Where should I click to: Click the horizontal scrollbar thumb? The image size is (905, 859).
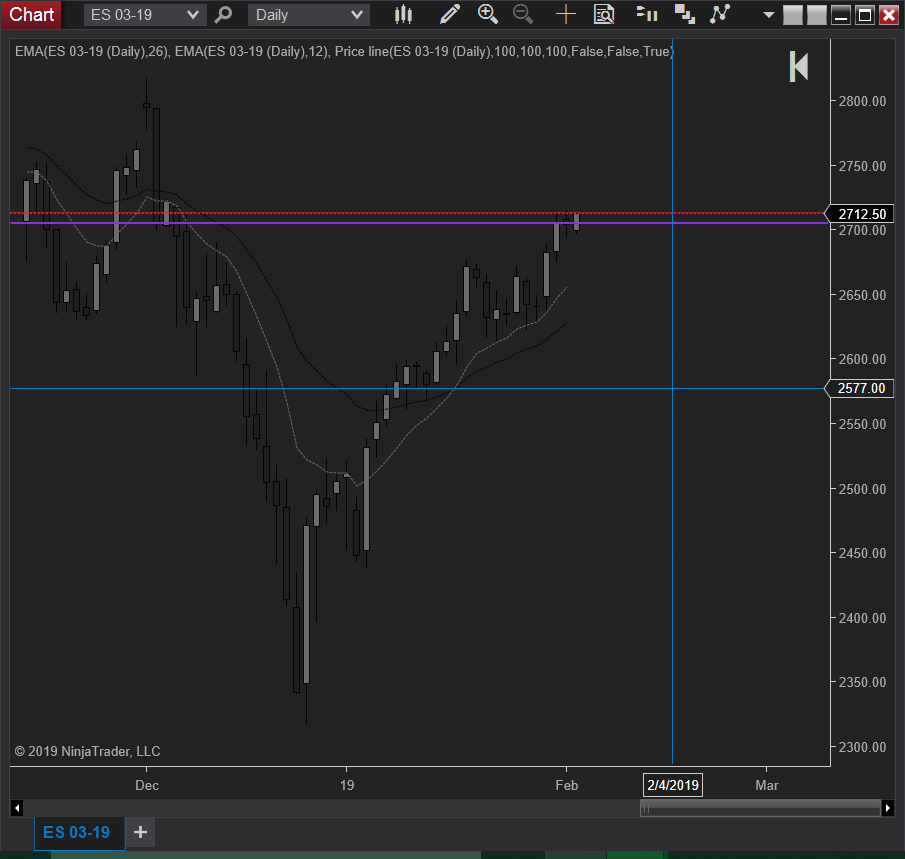tap(760, 808)
